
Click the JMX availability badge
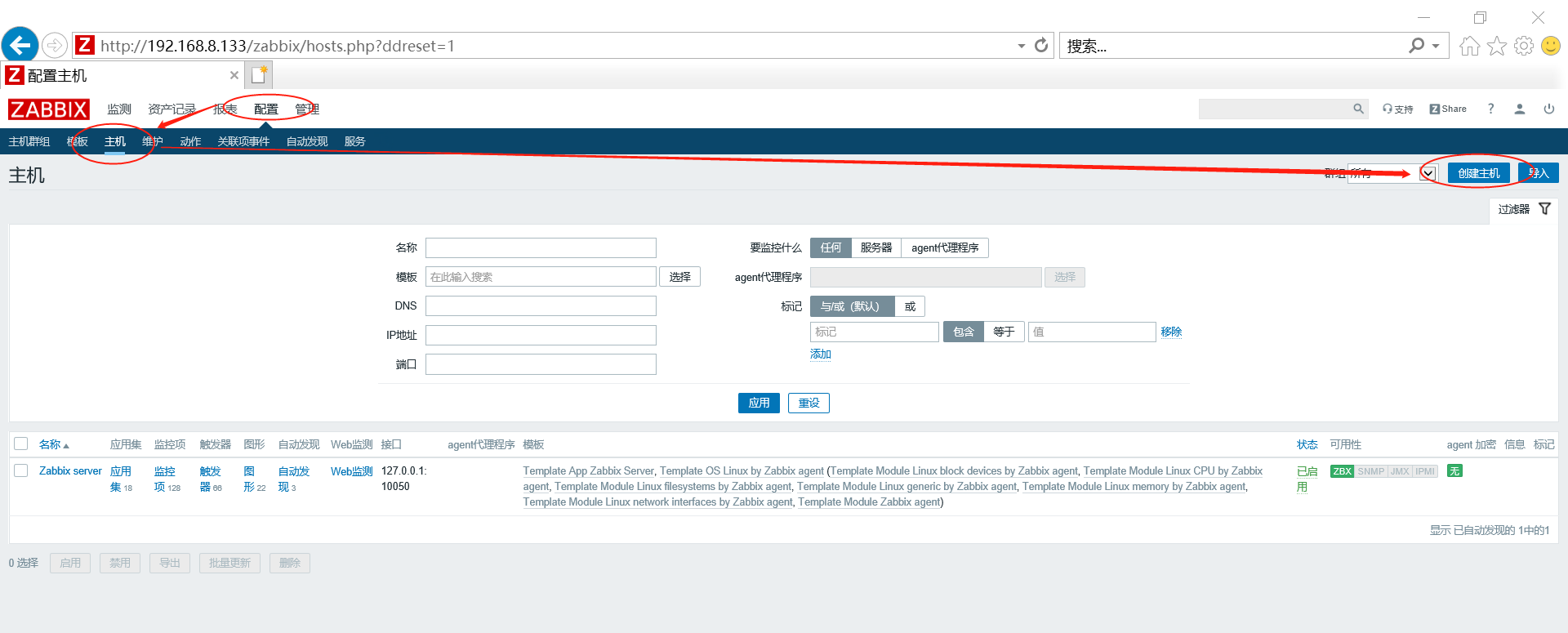pyautogui.click(x=1400, y=471)
